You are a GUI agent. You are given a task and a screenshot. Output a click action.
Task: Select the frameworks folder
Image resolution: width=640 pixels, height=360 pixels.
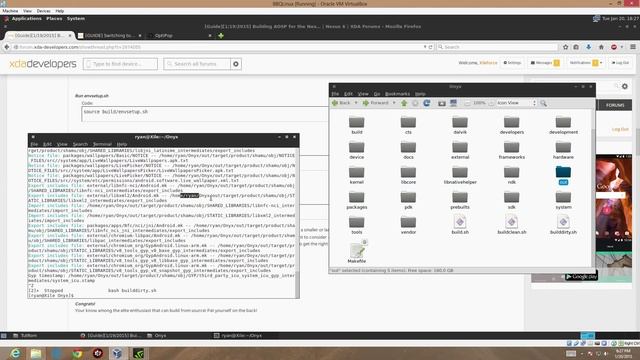(511, 150)
